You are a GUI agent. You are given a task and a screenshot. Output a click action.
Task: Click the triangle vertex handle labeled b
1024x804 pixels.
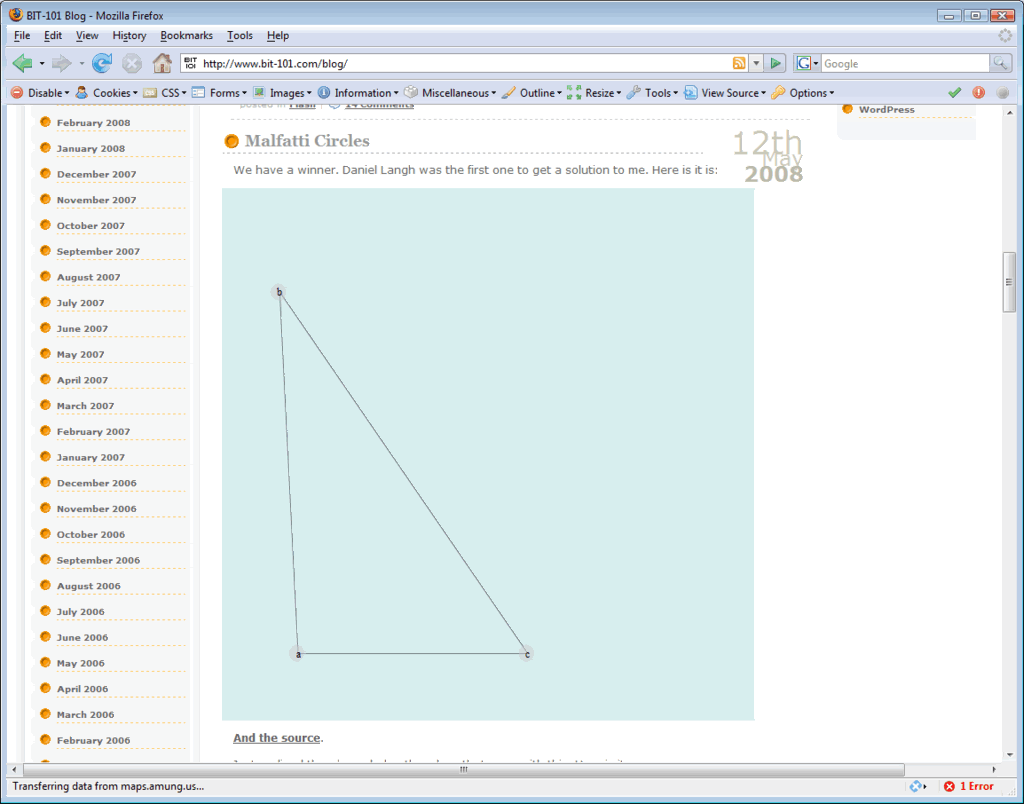pyautogui.click(x=279, y=292)
